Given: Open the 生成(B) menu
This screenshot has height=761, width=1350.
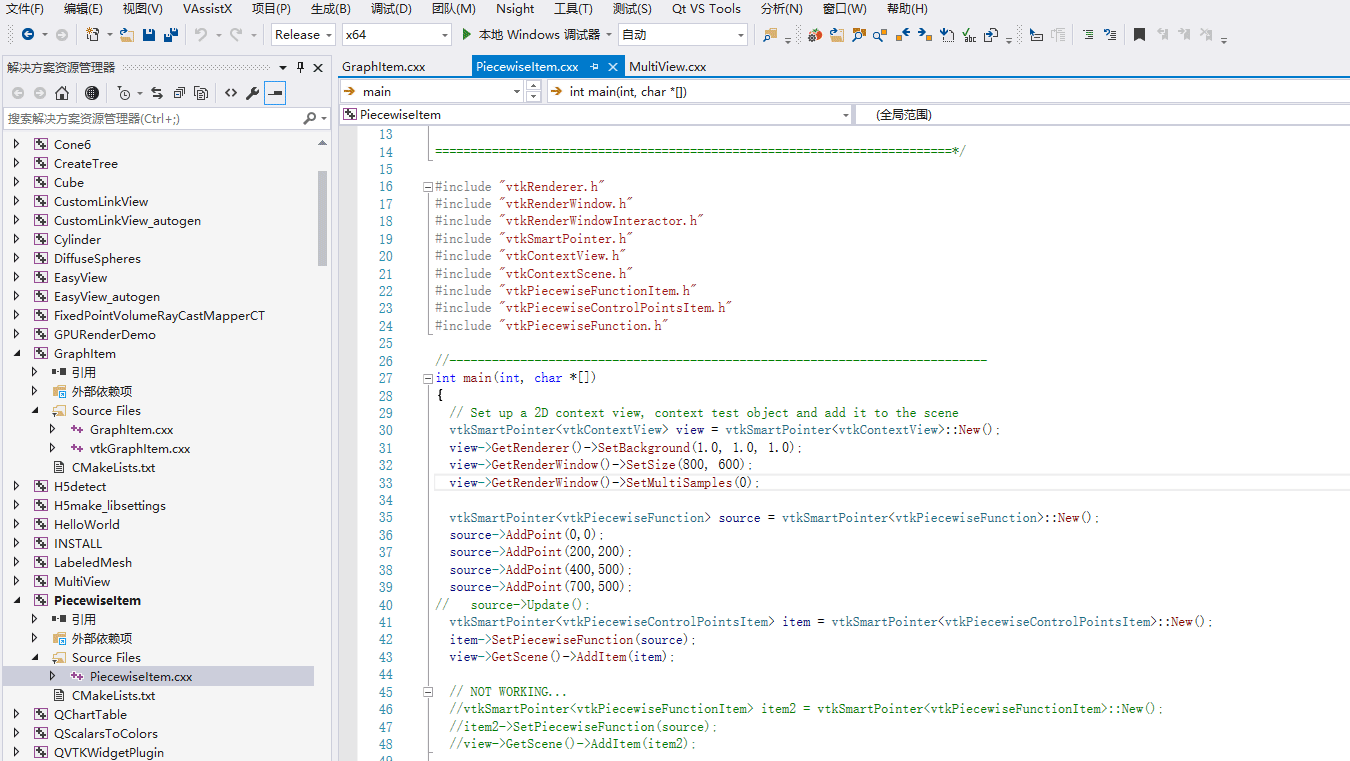Looking at the screenshot, I should [331, 9].
